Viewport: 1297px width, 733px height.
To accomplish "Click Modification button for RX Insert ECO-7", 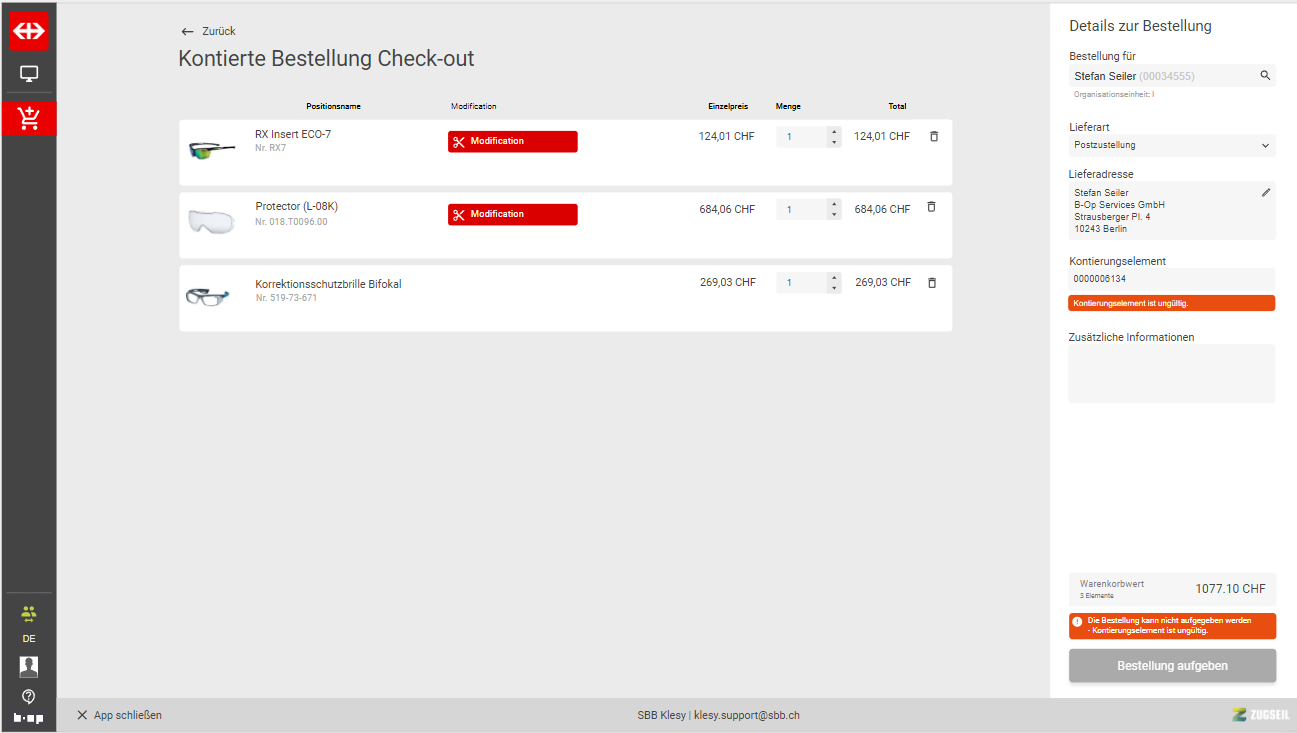I will point(512,141).
